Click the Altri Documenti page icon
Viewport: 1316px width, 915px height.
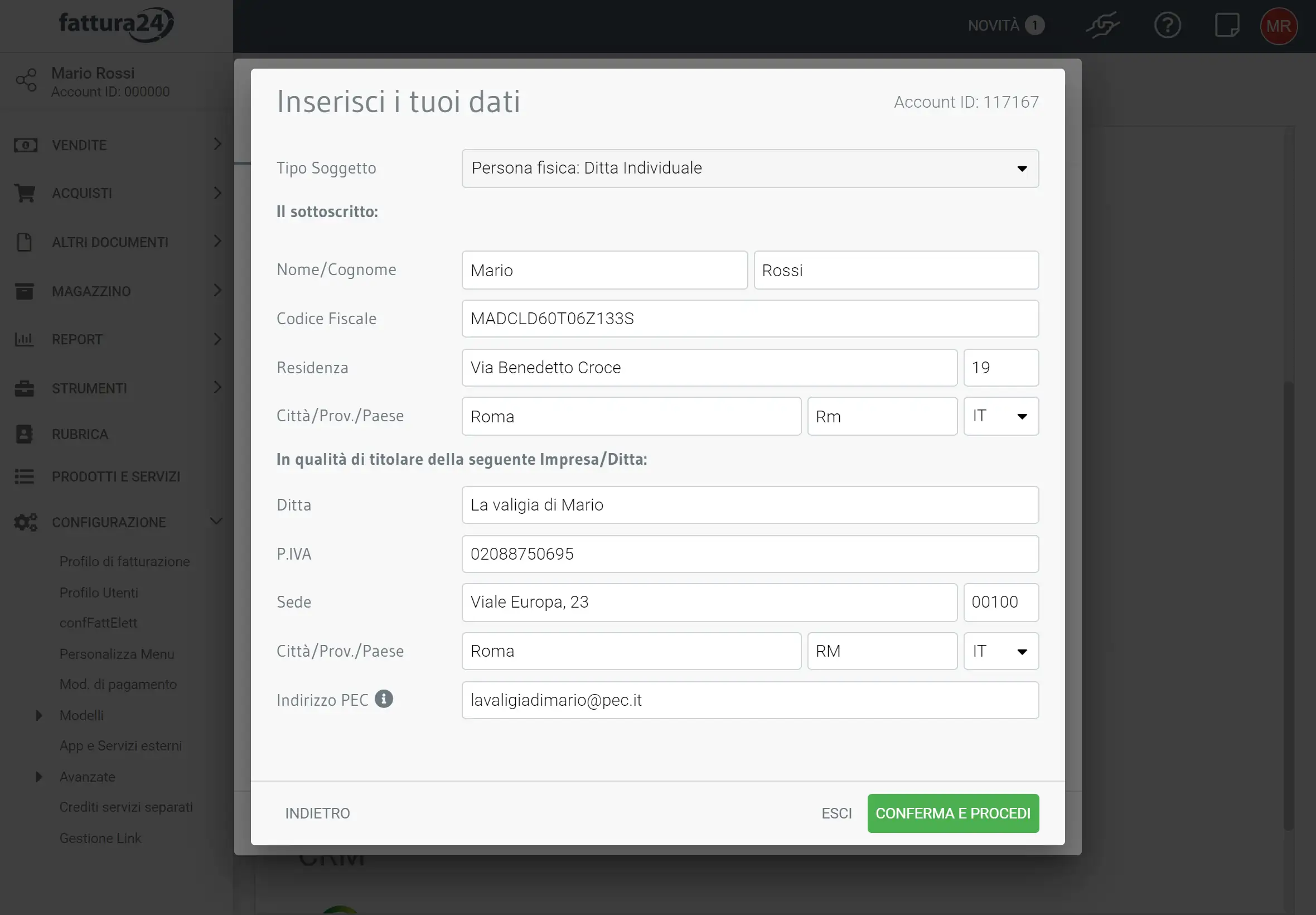[x=24, y=242]
